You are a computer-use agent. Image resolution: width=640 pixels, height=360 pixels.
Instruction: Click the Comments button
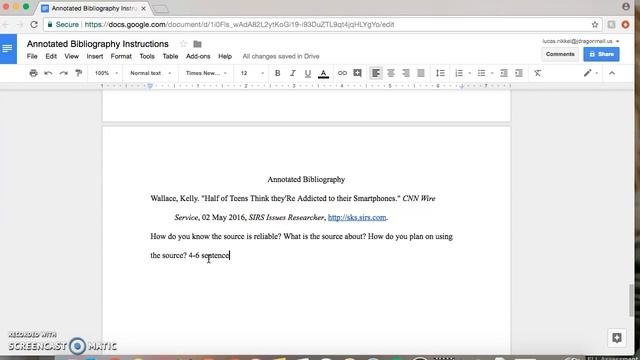560,54
